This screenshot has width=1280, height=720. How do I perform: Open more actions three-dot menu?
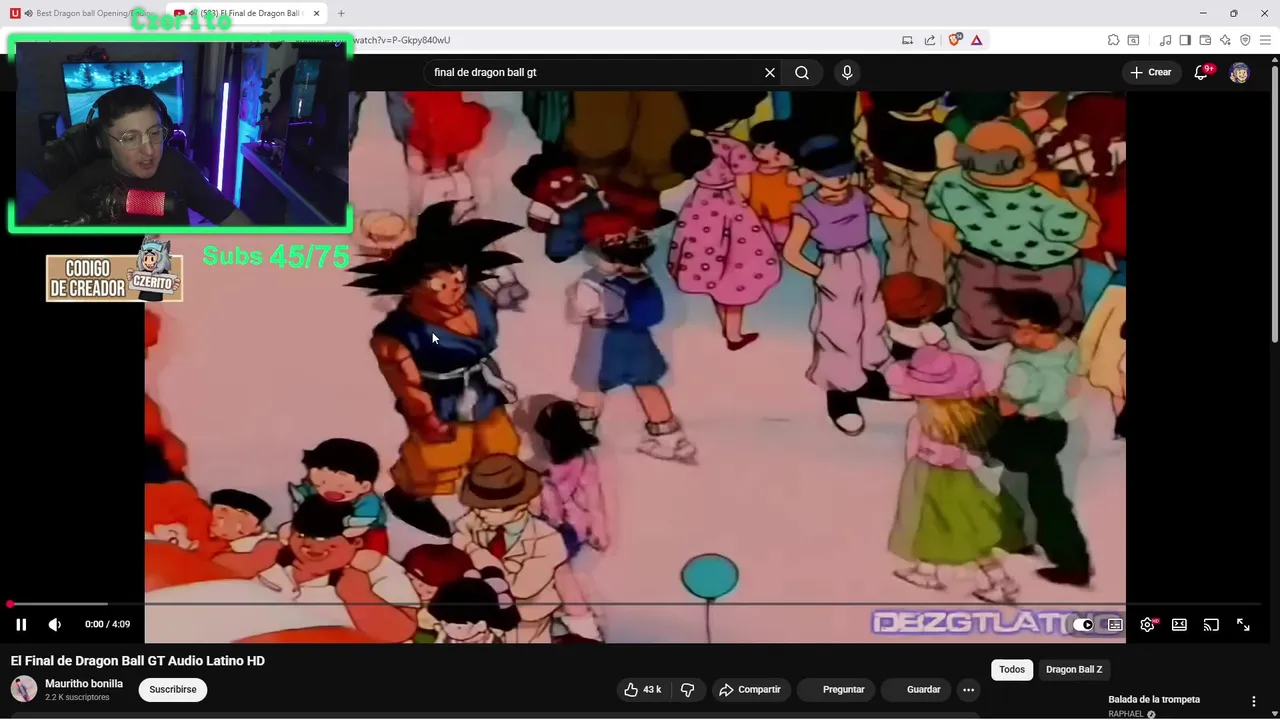click(x=968, y=689)
